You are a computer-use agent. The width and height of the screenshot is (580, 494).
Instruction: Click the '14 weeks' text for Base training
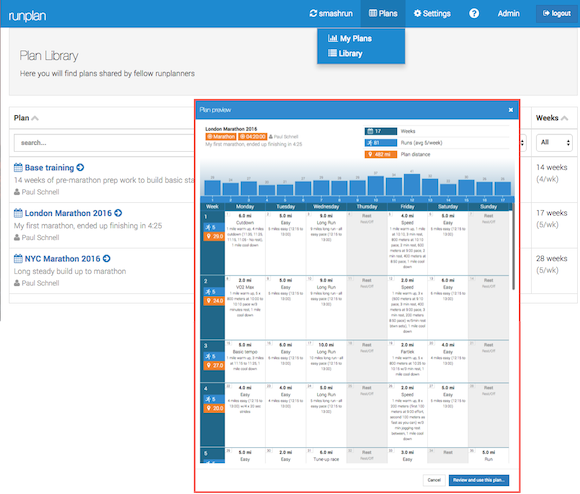552,168
